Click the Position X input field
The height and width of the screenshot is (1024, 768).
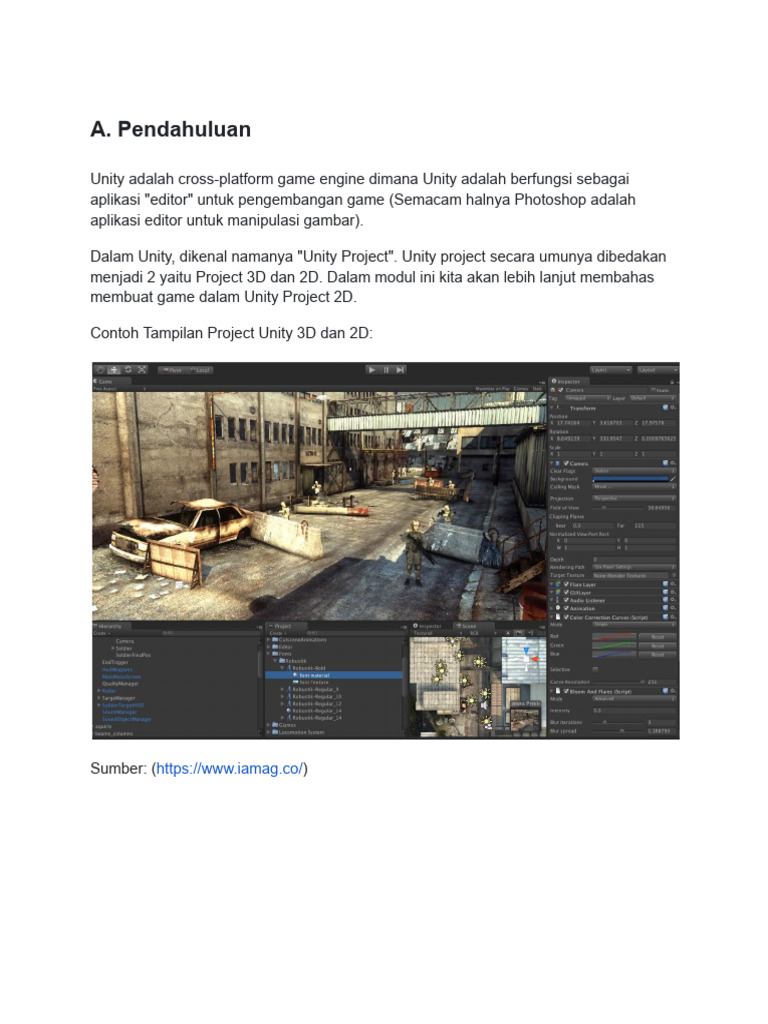tap(573, 423)
